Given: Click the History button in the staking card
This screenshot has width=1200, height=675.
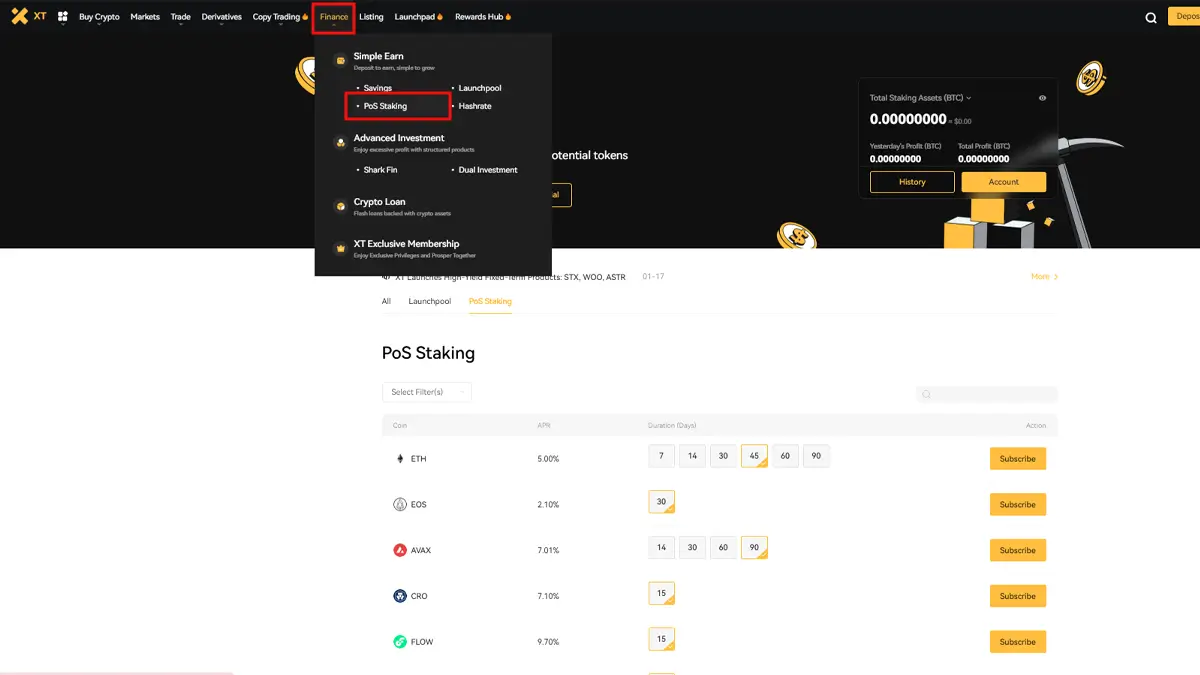Looking at the screenshot, I should point(912,182).
